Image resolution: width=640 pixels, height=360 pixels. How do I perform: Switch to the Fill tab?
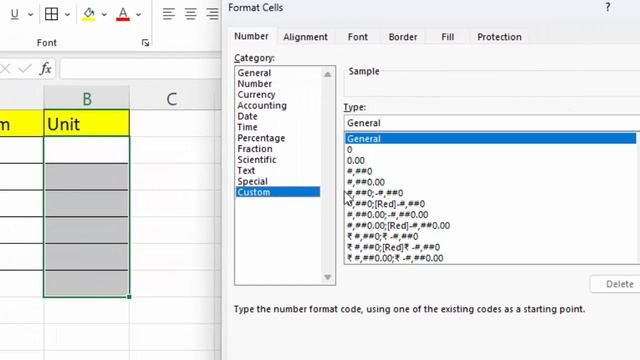(447, 37)
